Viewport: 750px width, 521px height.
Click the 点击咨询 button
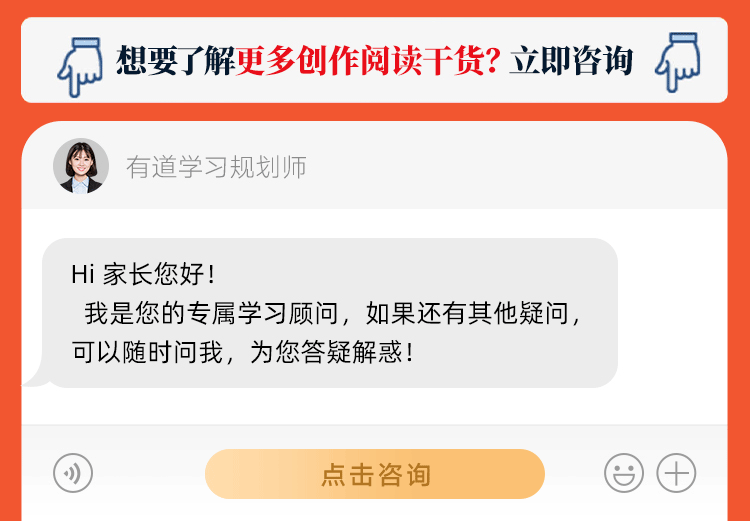click(375, 474)
